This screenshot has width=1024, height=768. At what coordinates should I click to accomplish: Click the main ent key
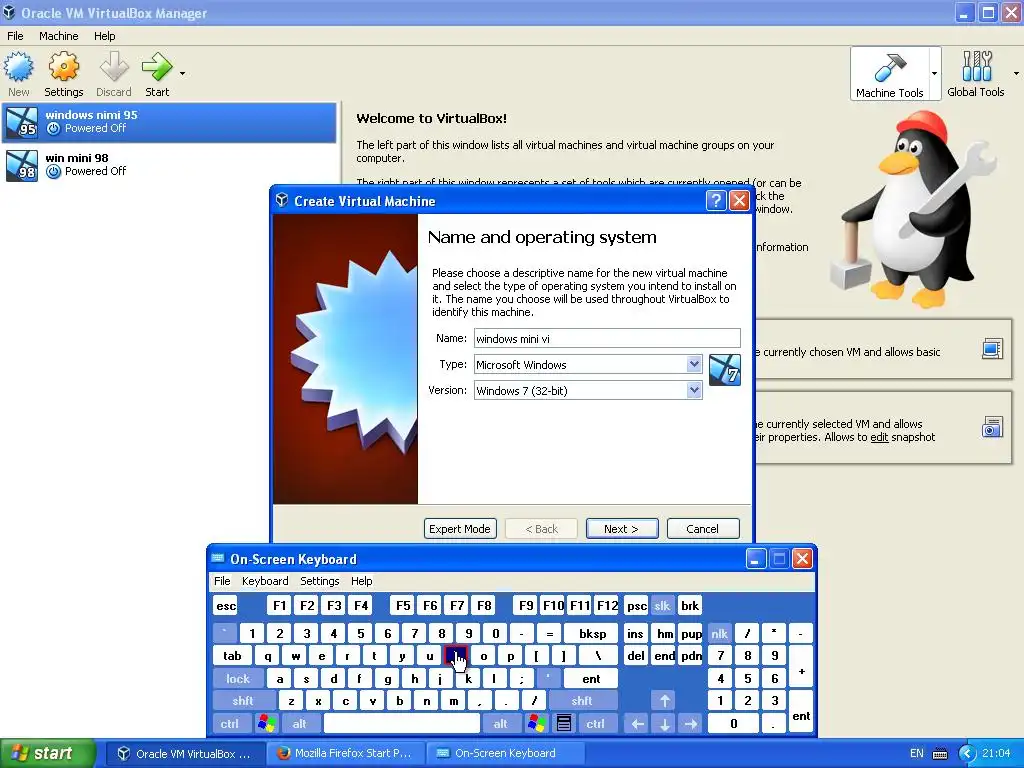click(x=591, y=679)
